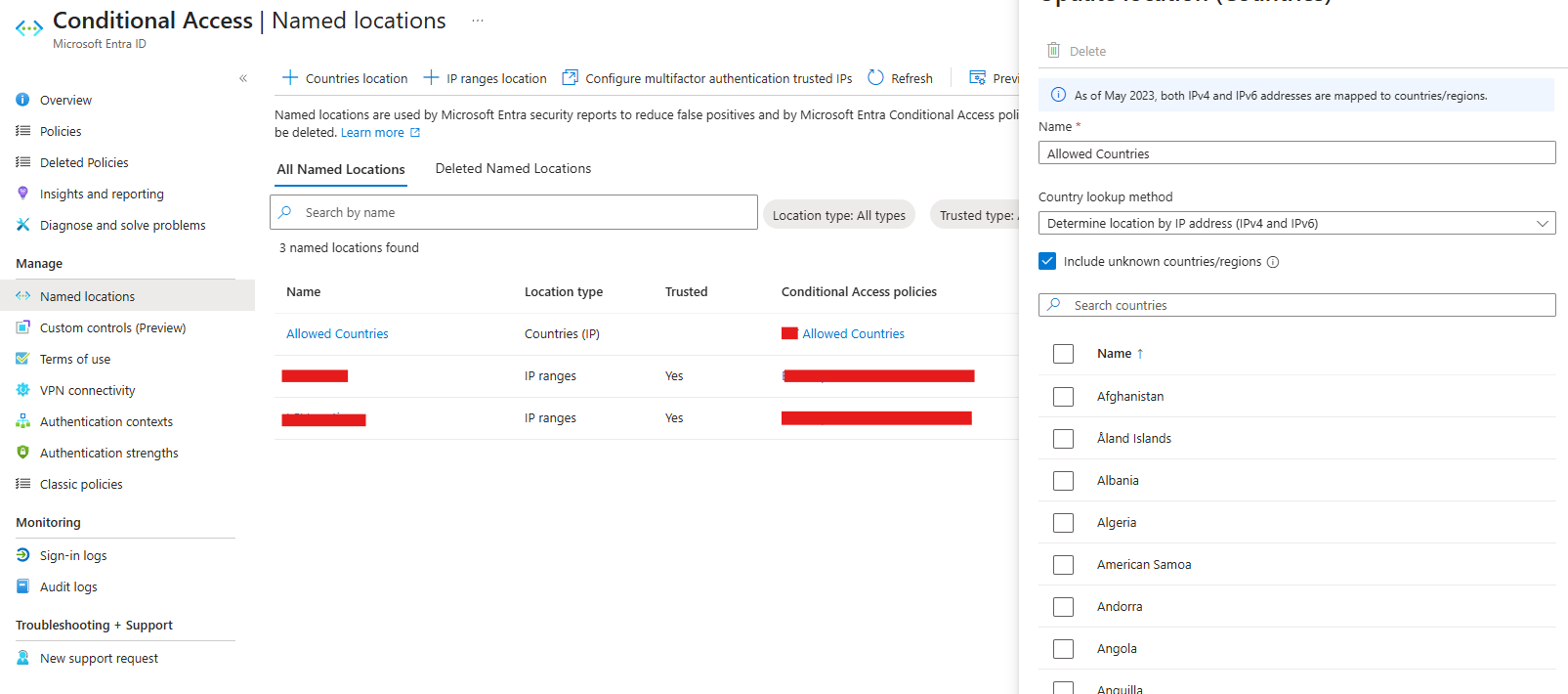Click the Refresh circular arrow icon

(875, 77)
